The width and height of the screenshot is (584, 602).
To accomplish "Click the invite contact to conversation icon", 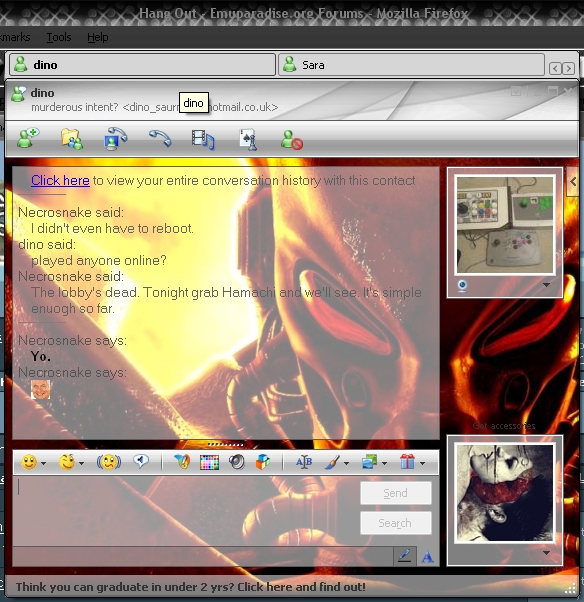I will [x=28, y=138].
